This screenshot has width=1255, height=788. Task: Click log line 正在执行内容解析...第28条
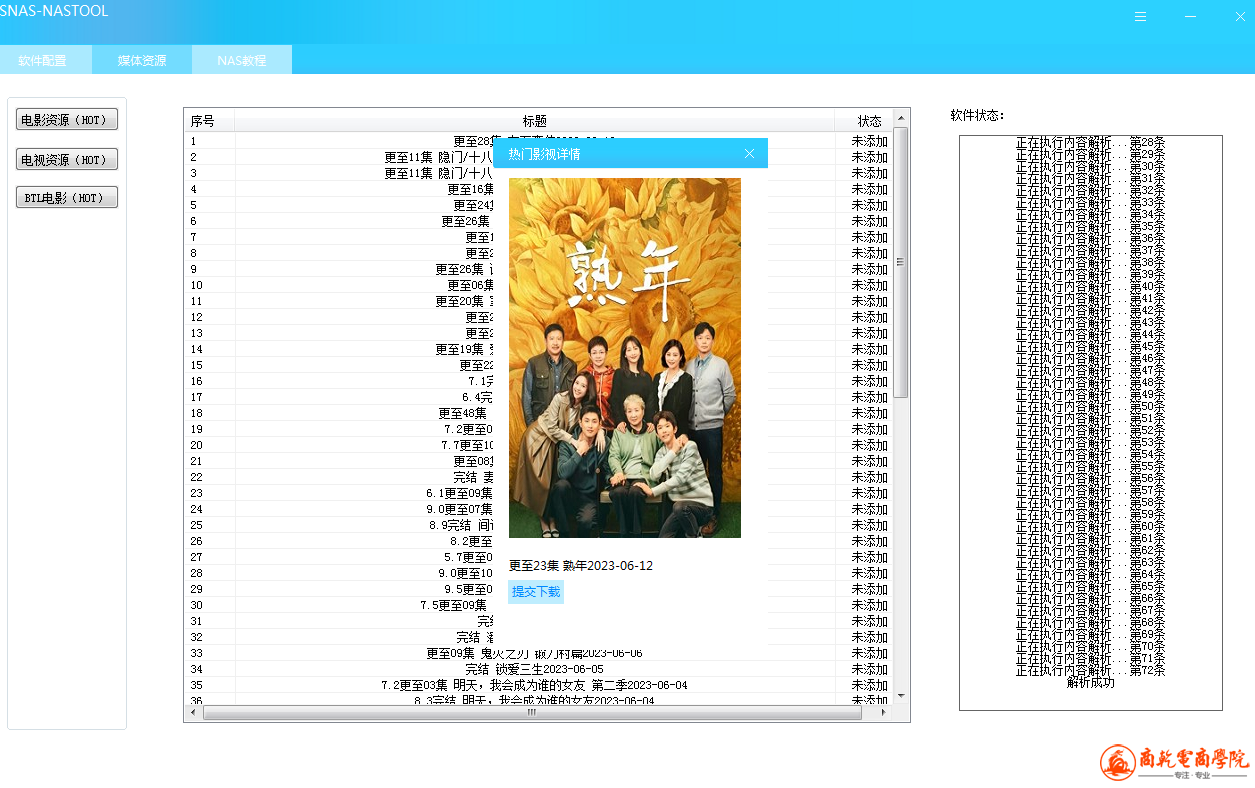[x=1090, y=143]
